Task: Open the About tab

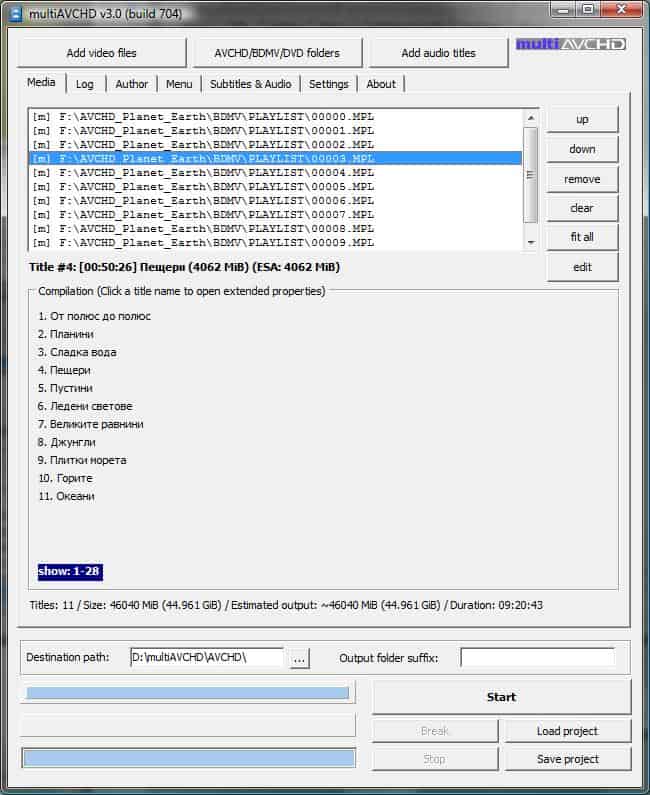Action: click(381, 84)
